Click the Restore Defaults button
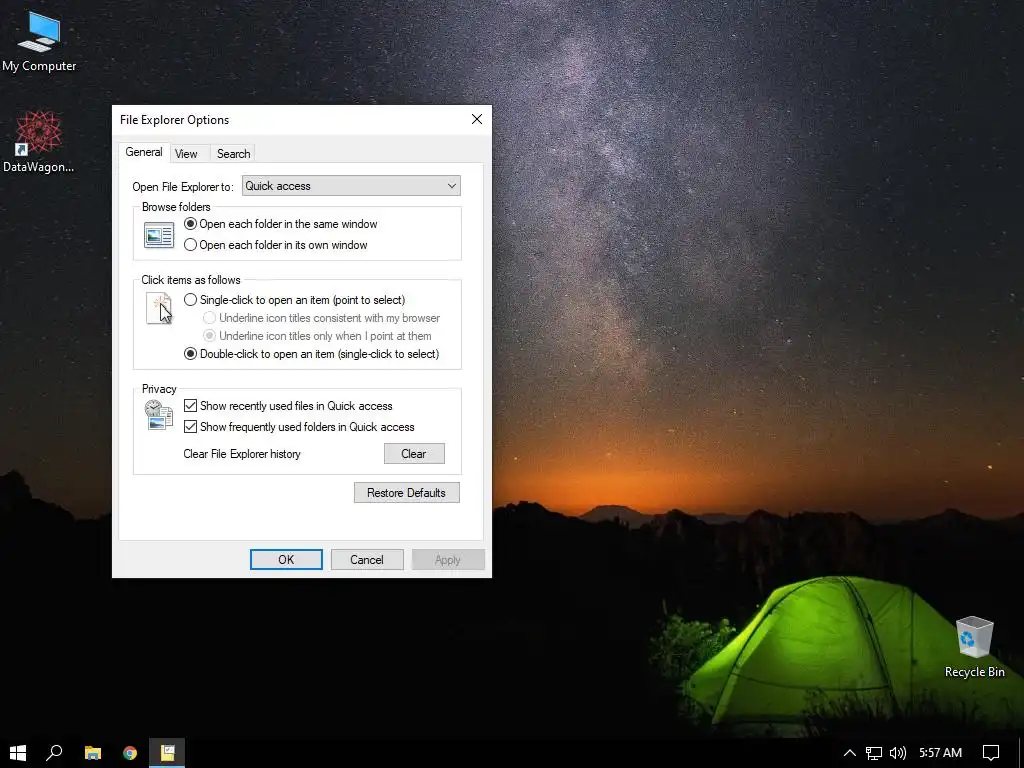 (406, 493)
